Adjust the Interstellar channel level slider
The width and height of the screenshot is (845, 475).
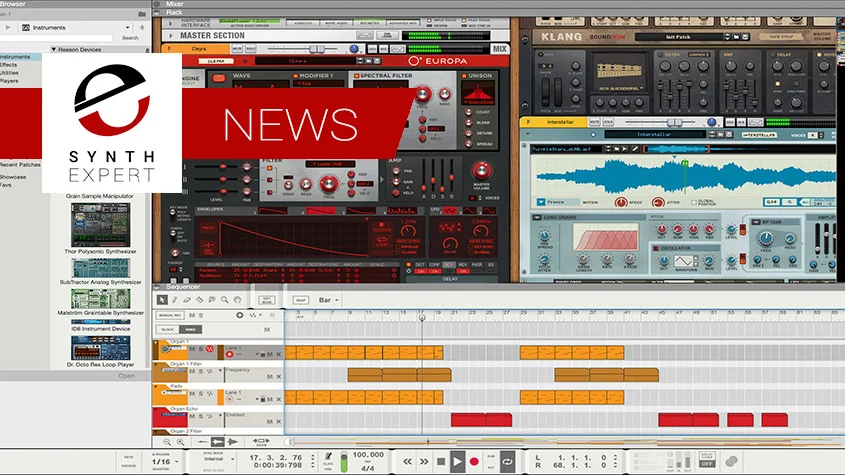click(675, 122)
